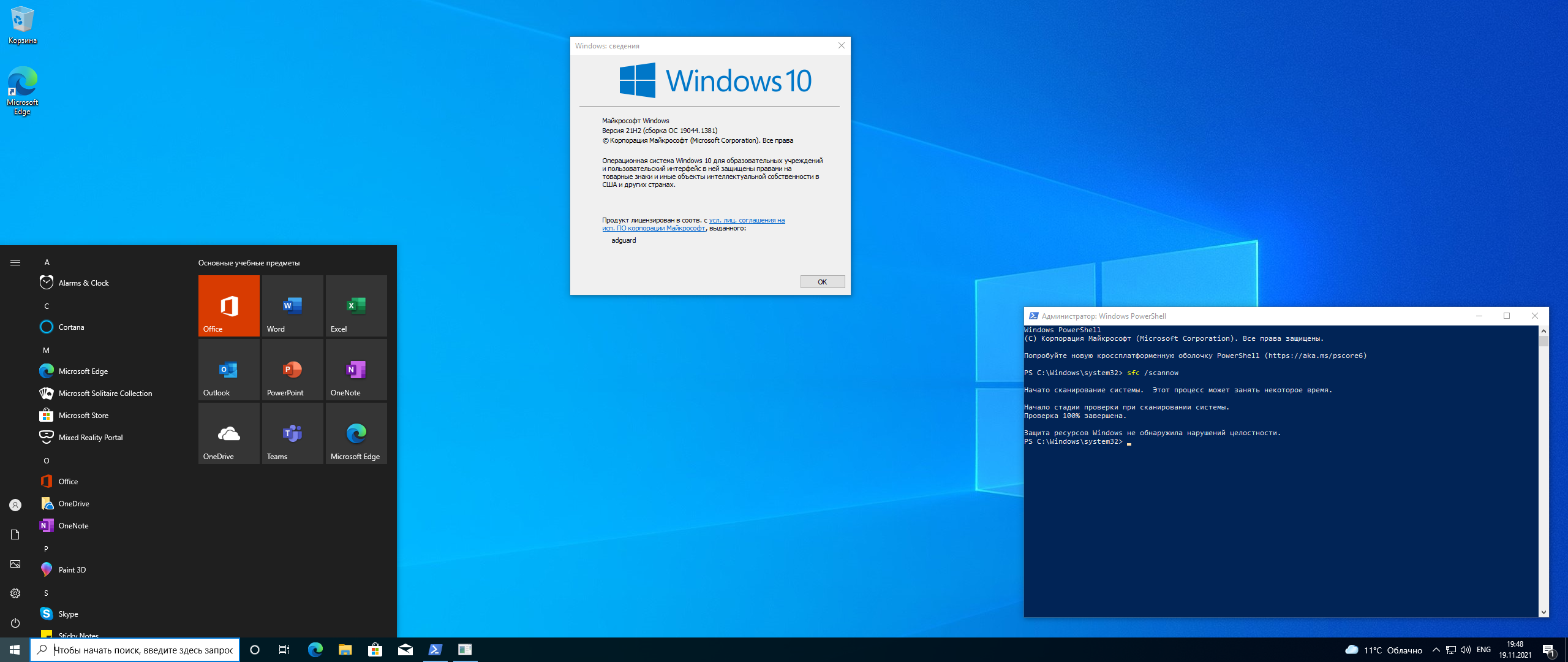Launch Skype from the app list
Viewport: 1568px width, 662px height.
click(110, 614)
